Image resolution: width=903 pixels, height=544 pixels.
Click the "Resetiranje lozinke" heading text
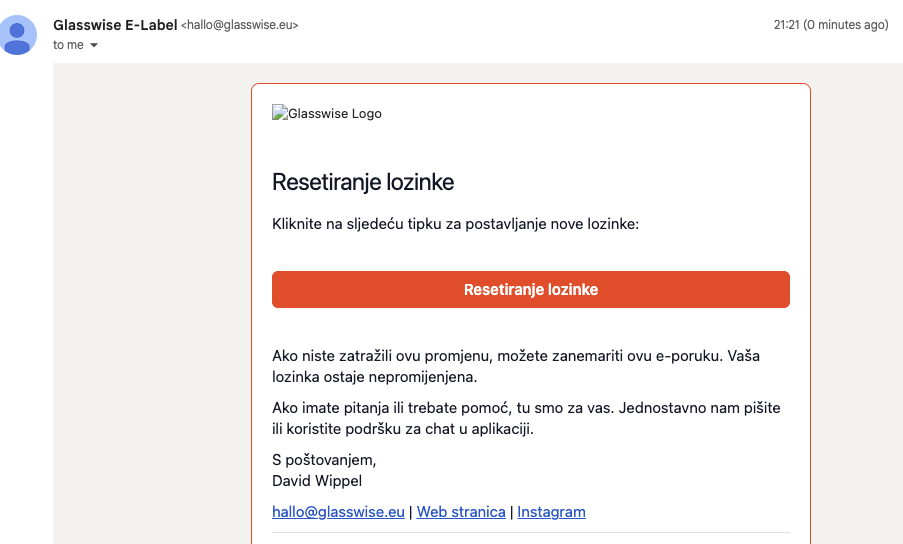tap(363, 182)
